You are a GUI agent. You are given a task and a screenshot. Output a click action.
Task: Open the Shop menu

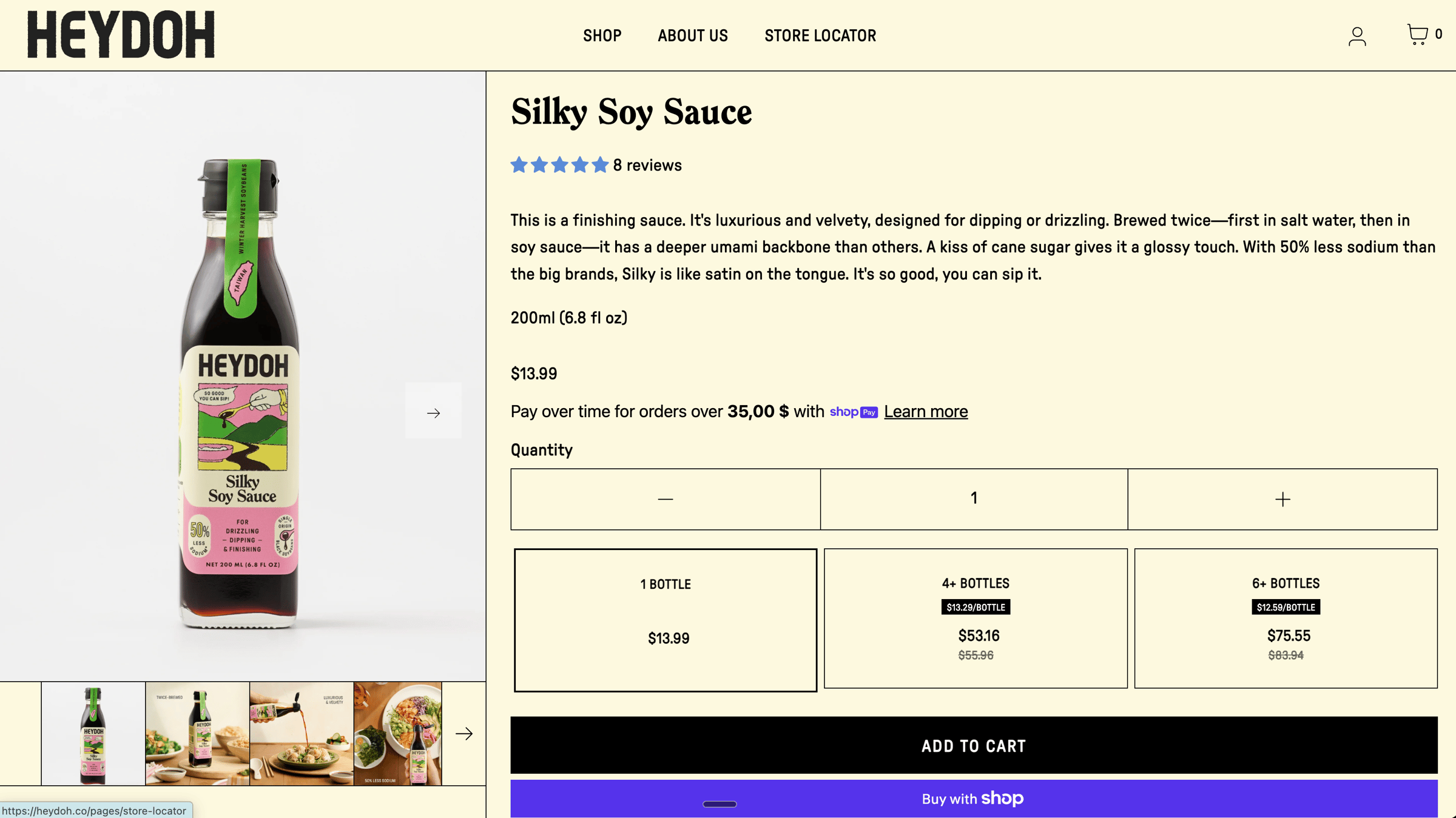(x=602, y=36)
